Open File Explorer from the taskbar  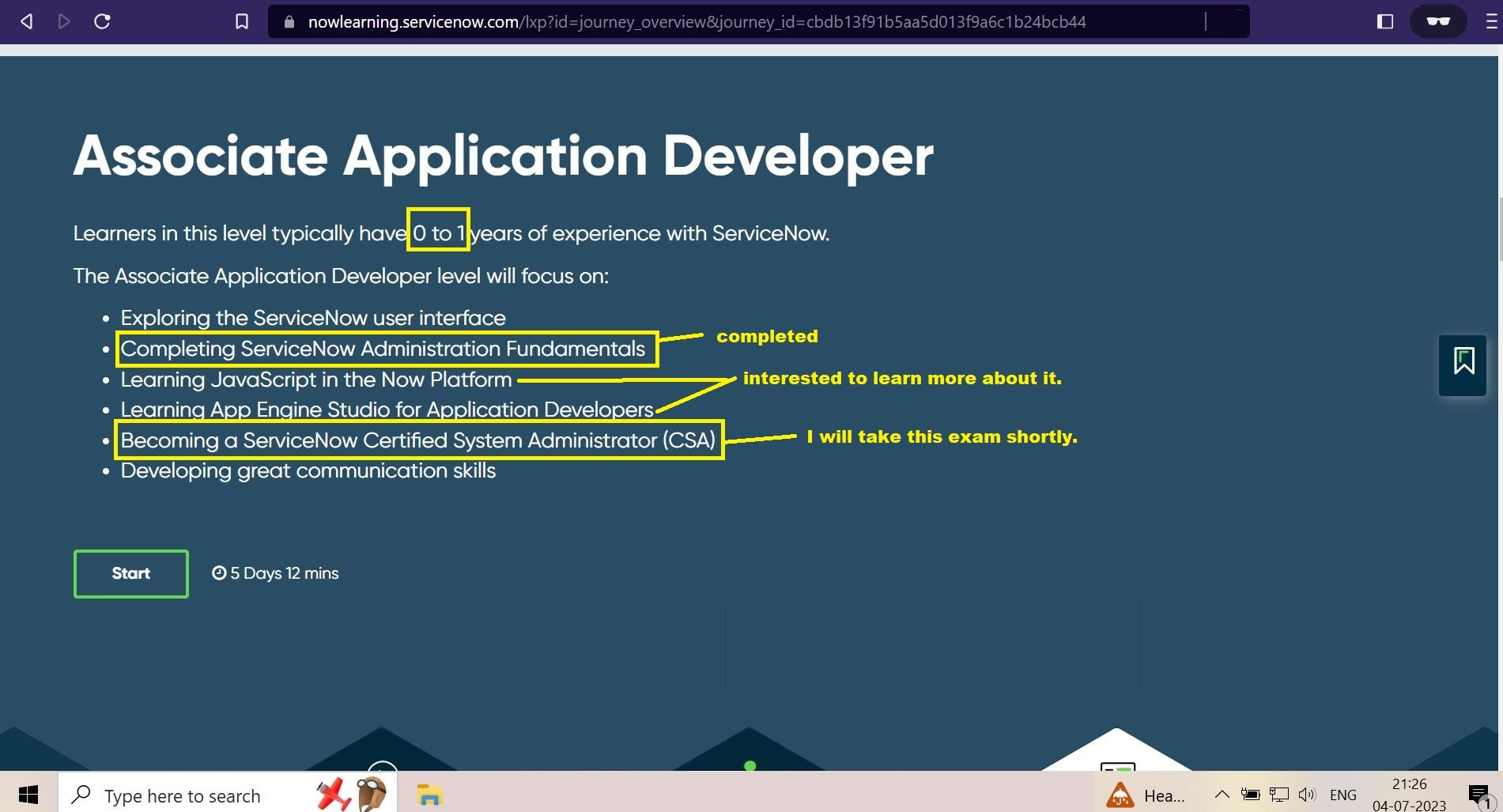429,795
